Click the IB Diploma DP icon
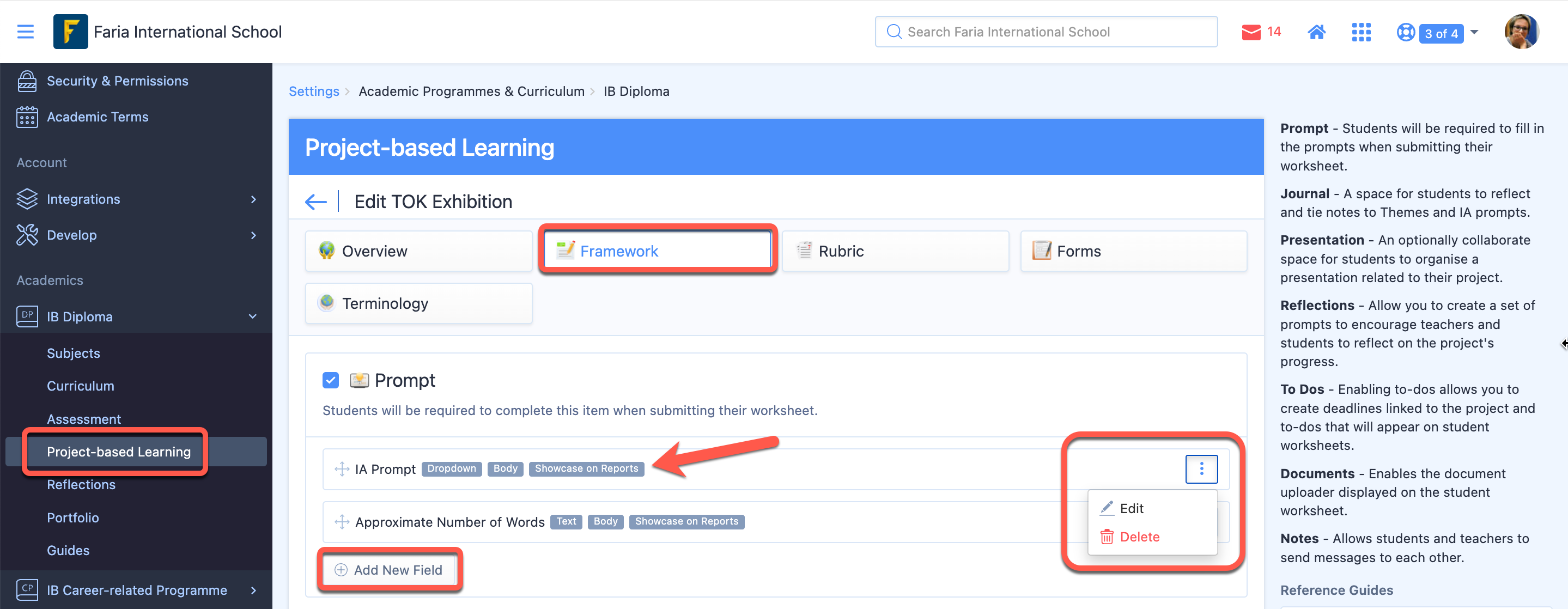This screenshot has height=609, width=1568. pos(27,316)
